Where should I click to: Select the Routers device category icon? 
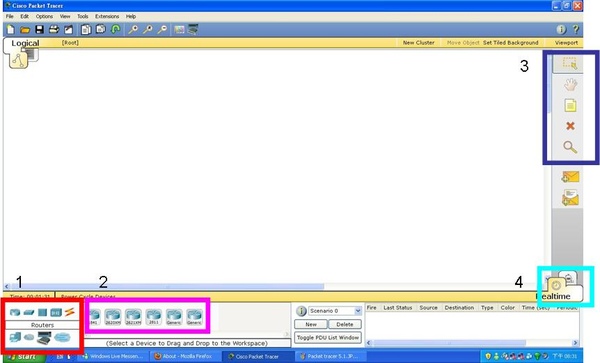[x=15, y=313]
